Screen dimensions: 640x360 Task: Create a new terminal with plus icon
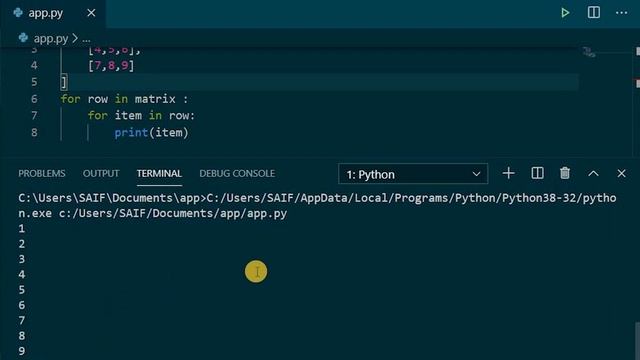508,173
